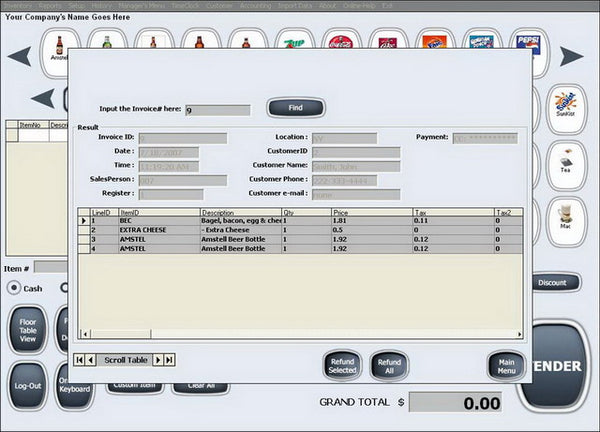Click the 'BEC' ItemID cell
Screen dimensions: 600x432
pyautogui.click(x=159, y=221)
